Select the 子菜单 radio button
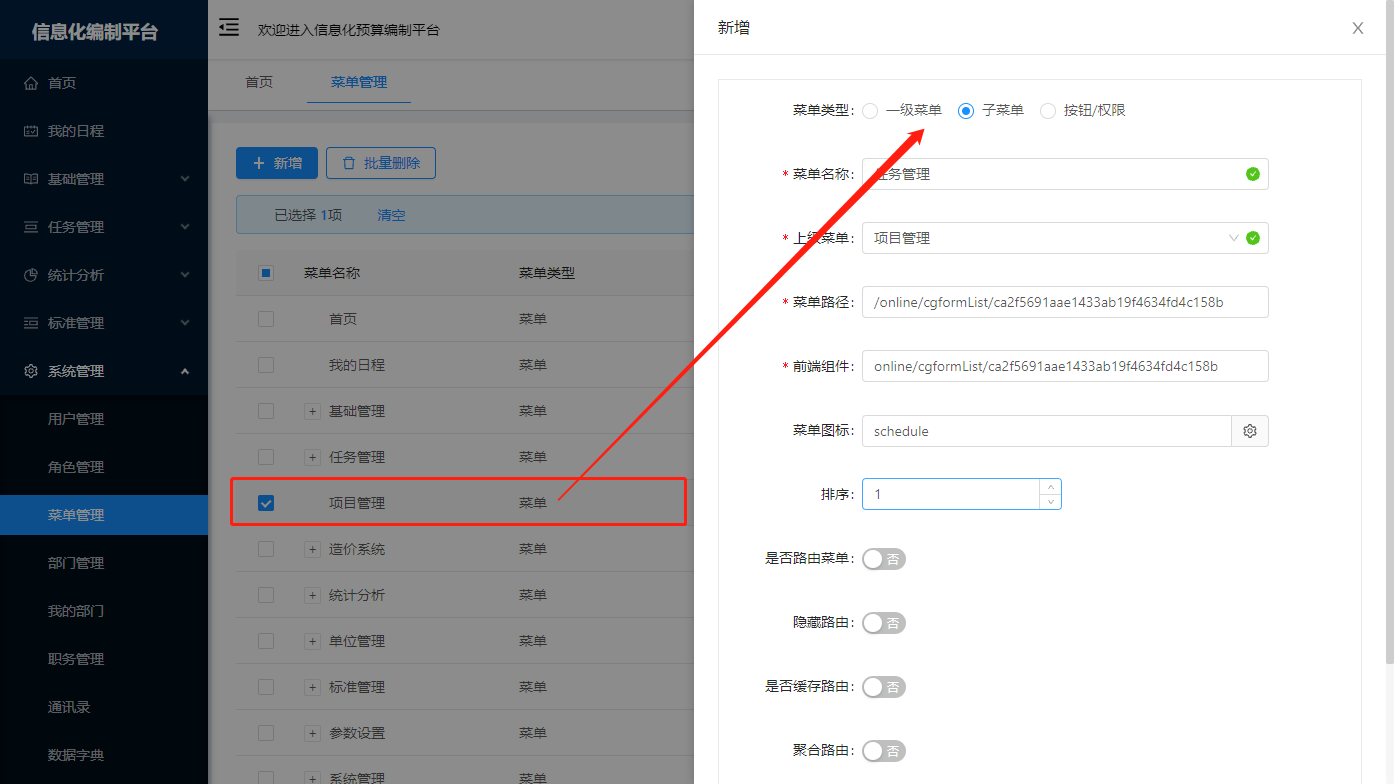The height and width of the screenshot is (784, 1394). coord(966,111)
